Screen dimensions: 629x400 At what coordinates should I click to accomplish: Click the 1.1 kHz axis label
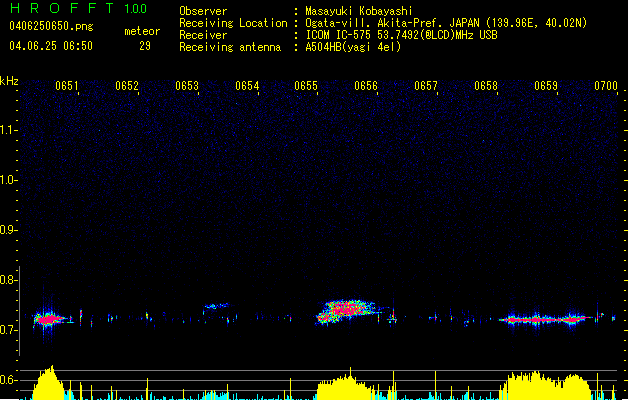(8, 130)
